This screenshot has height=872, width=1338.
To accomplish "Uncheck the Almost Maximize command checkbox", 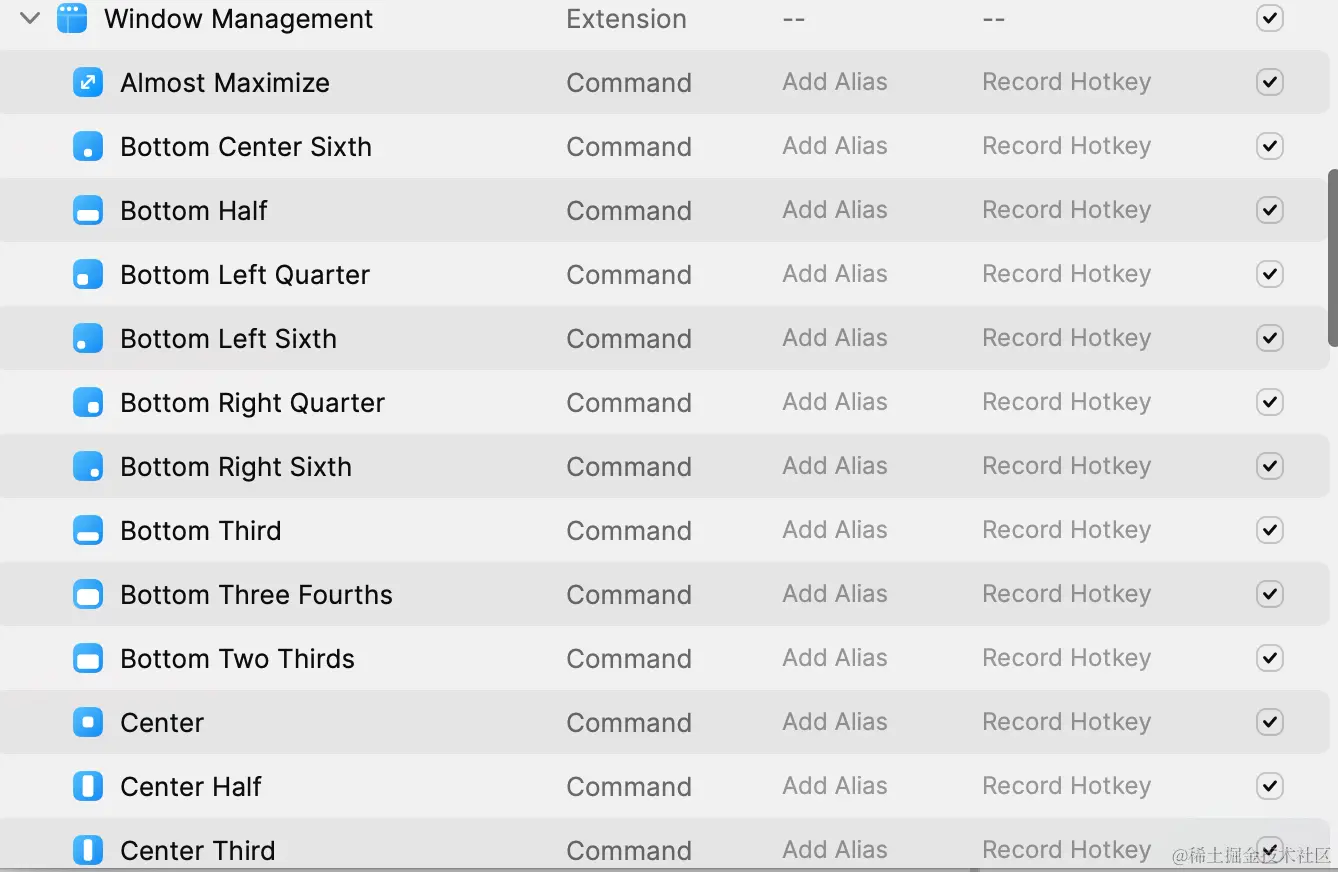I will tap(1269, 82).
